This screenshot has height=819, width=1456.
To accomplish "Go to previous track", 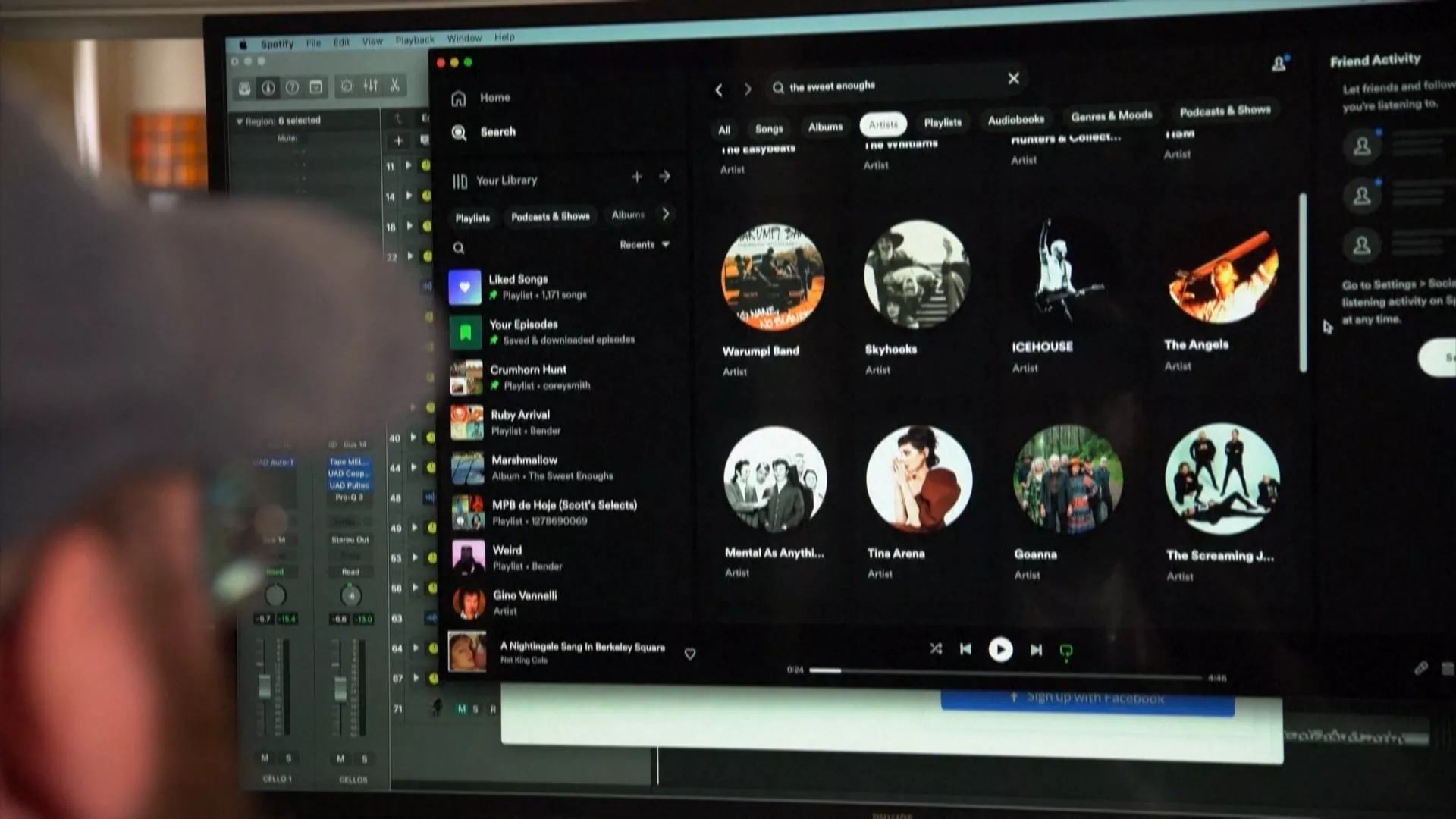I will [x=965, y=649].
